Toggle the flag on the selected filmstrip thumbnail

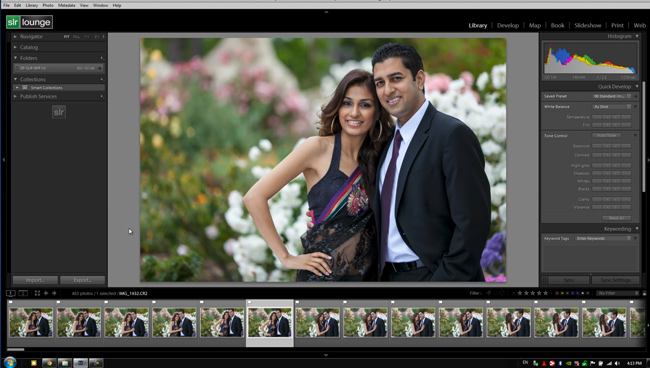tap(249, 302)
